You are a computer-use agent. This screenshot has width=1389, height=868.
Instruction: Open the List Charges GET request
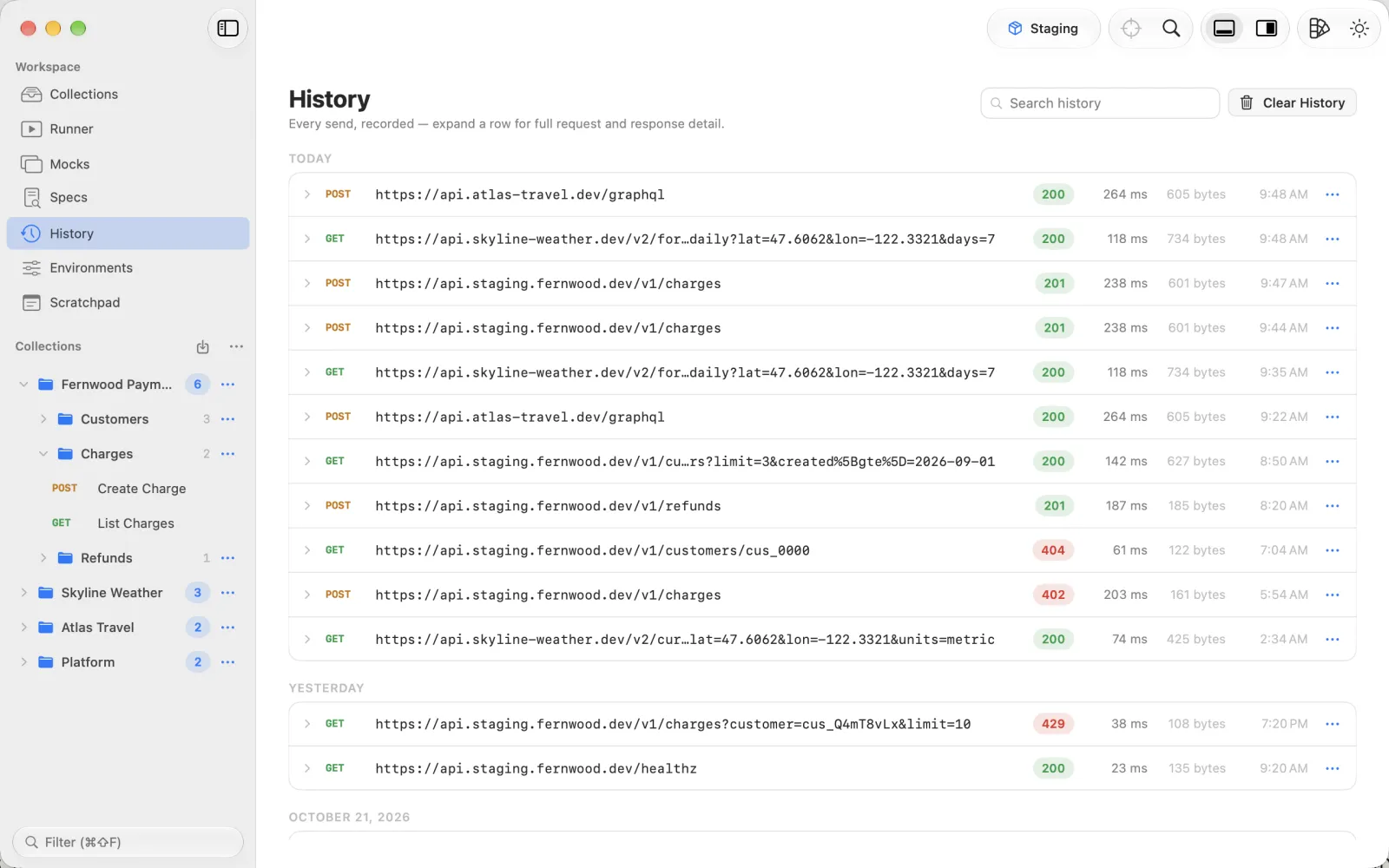click(x=128, y=523)
